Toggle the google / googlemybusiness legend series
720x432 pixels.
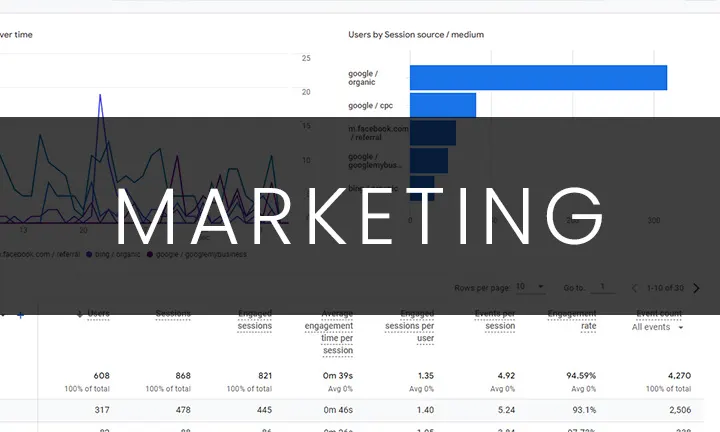[x=200, y=255]
